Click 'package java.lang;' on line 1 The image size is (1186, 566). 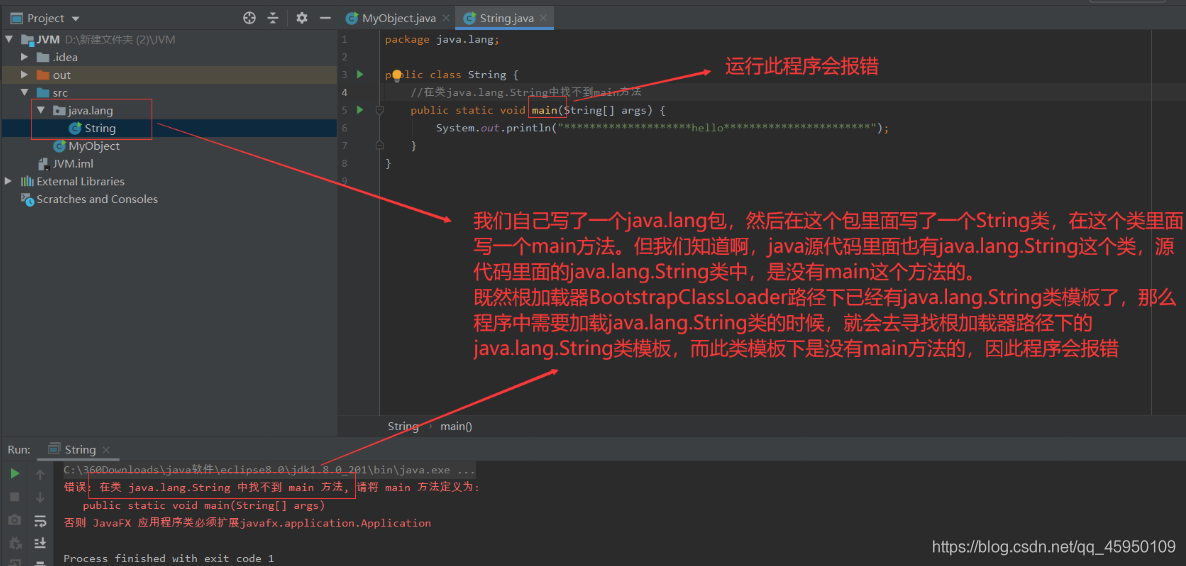click(x=442, y=39)
